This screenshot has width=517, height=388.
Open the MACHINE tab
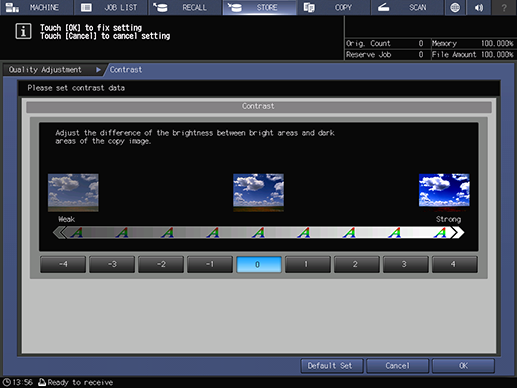pyautogui.click(x=37, y=7)
